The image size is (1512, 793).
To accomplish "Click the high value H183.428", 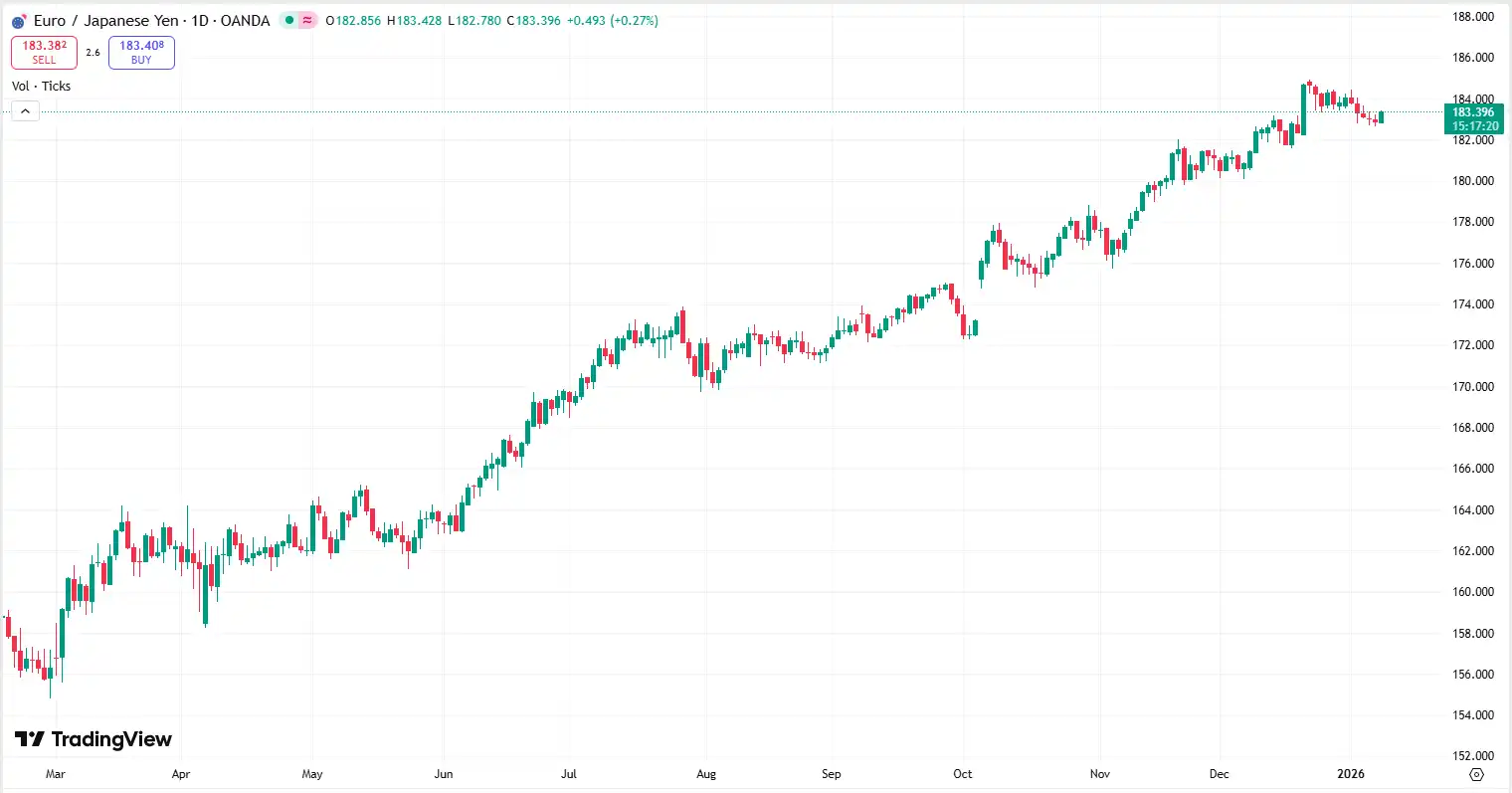I will [415, 20].
